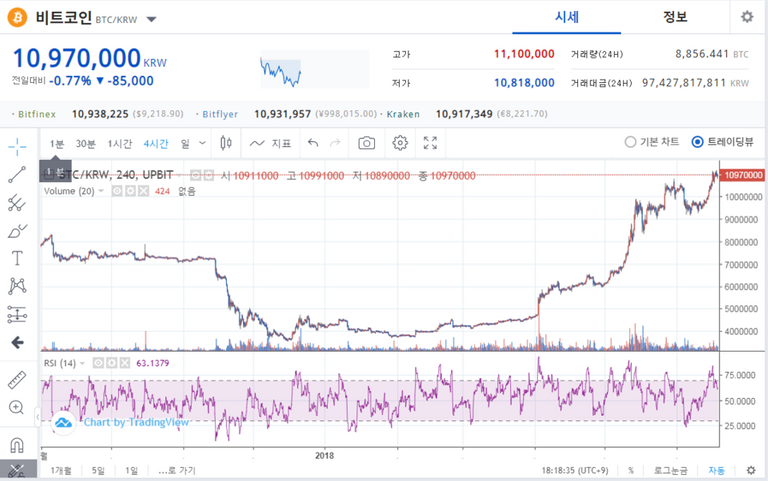Click the 11,100,000 high price value
The width and height of the screenshot is (768, 481).
[x=524, y=54]
